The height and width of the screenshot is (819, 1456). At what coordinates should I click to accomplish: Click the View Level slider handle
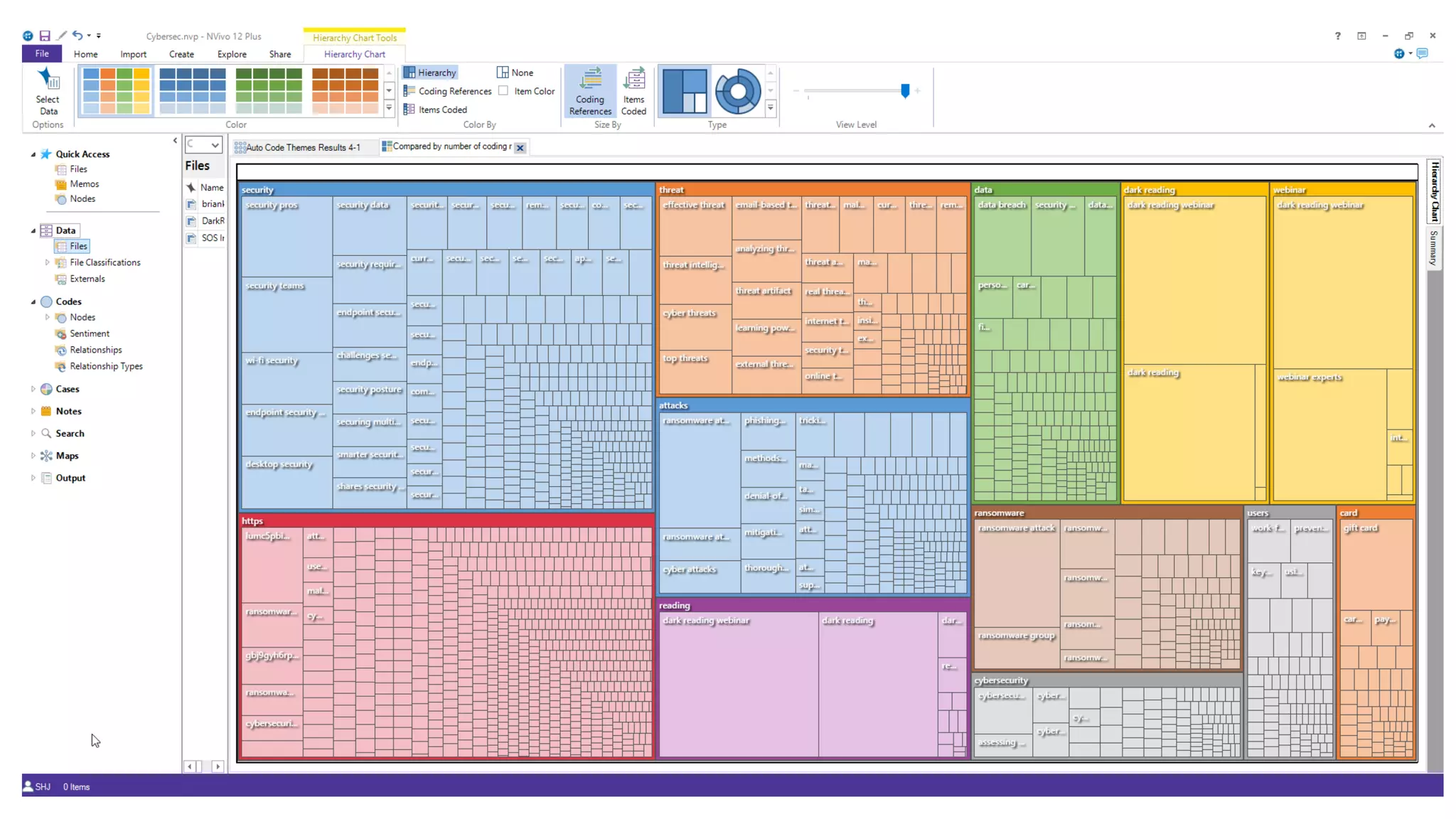click(904, 91)
